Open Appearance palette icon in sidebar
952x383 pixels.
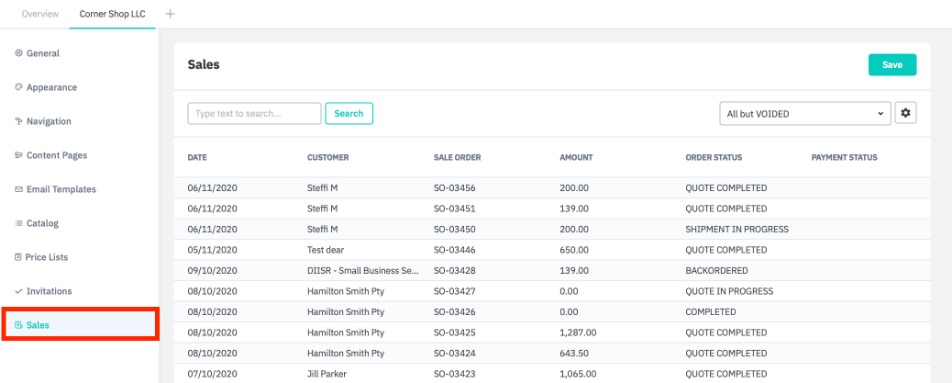click(x=18, y=87)
